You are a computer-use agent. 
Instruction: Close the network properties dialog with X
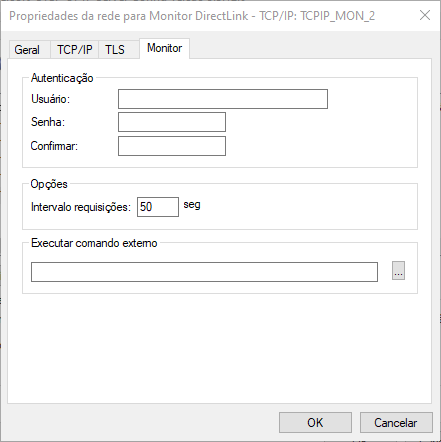tap(425, 15)
